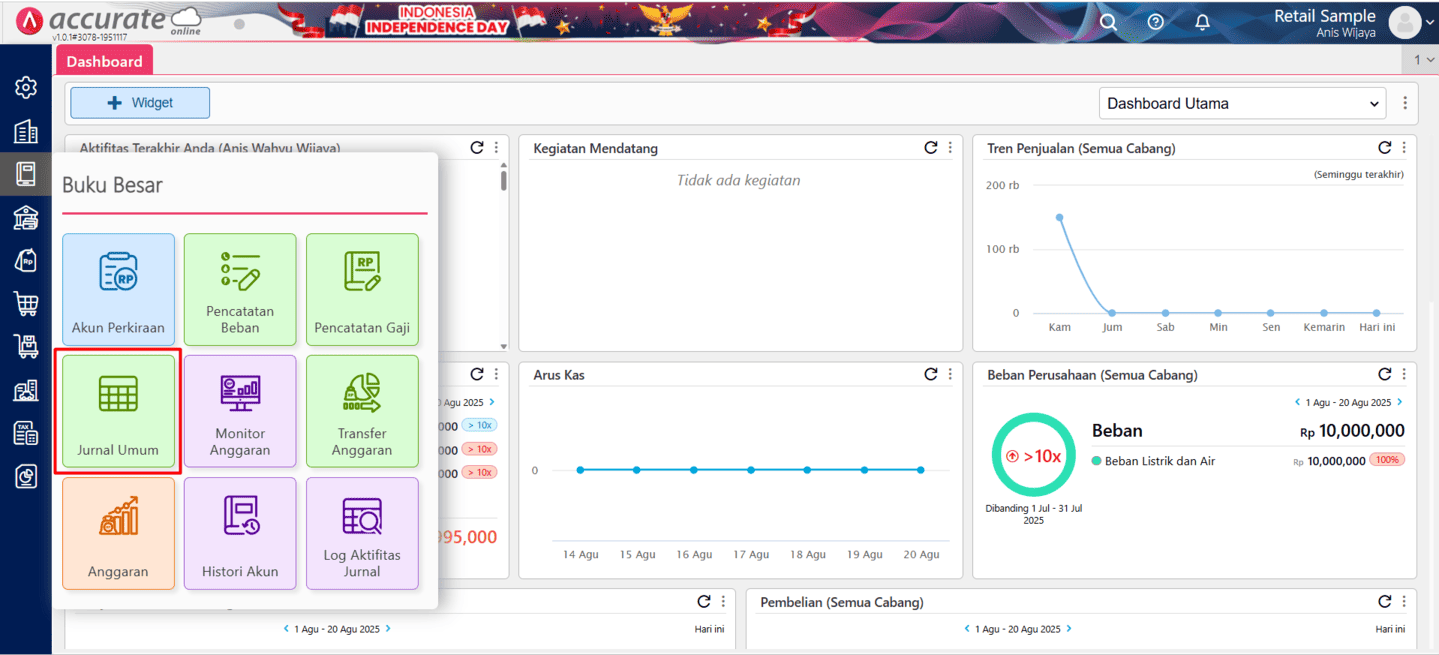Click the Add Widget button
Screen dimensions: 1439x655
click(140, 103)
